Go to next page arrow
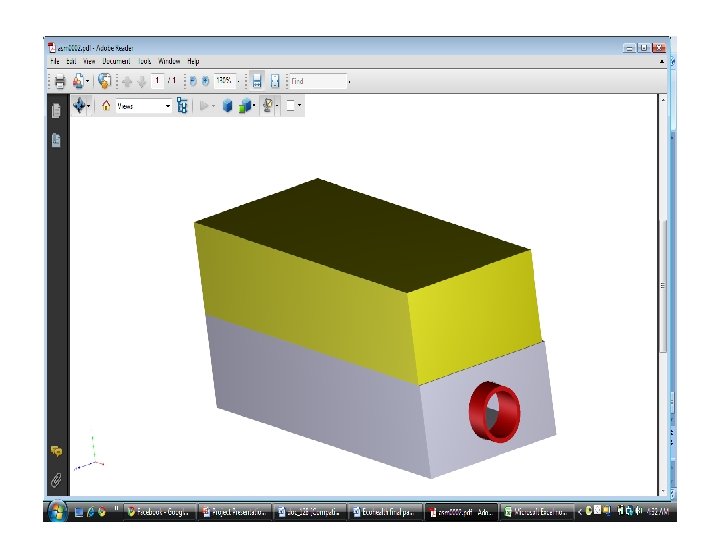Screen dimensions: 720x540 click(141, 82)
